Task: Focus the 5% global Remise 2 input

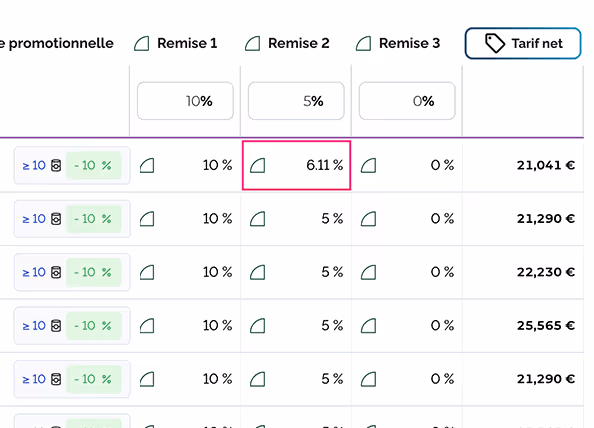Action: pyautogui.click(x=296, y=101)
